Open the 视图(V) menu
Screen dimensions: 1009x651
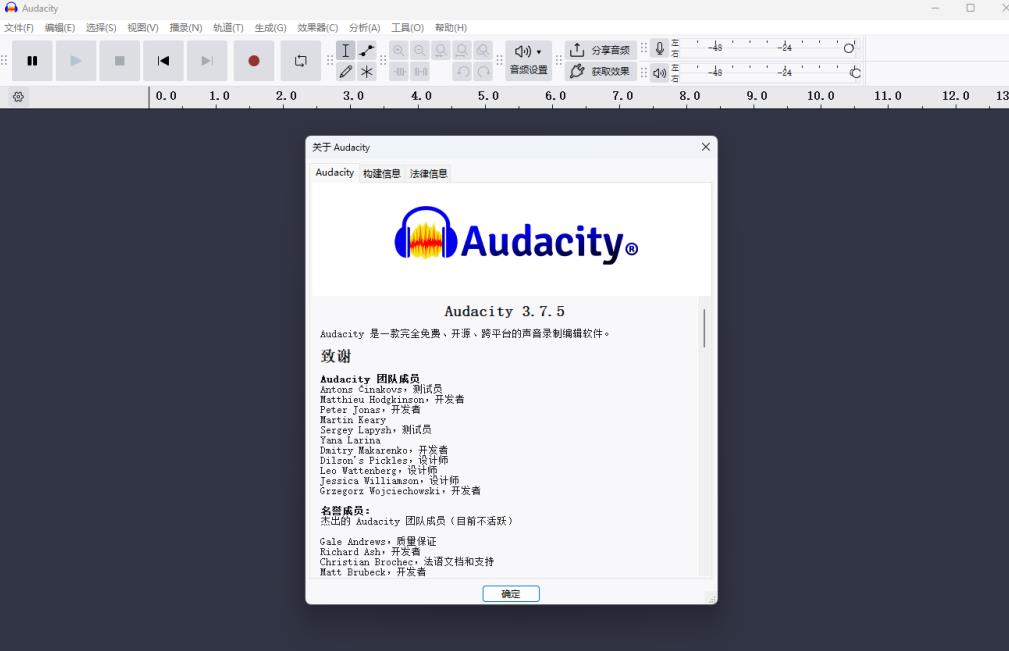[x=143, y=28]
